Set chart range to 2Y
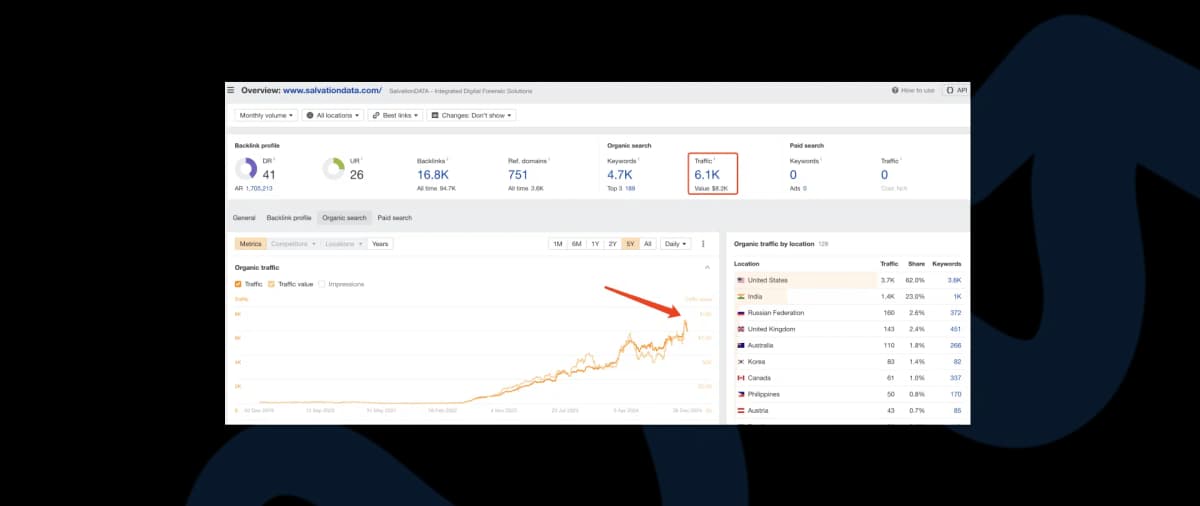Image resolution: width=1200 pixels, height=506 pixels. (x=612, y=243)
